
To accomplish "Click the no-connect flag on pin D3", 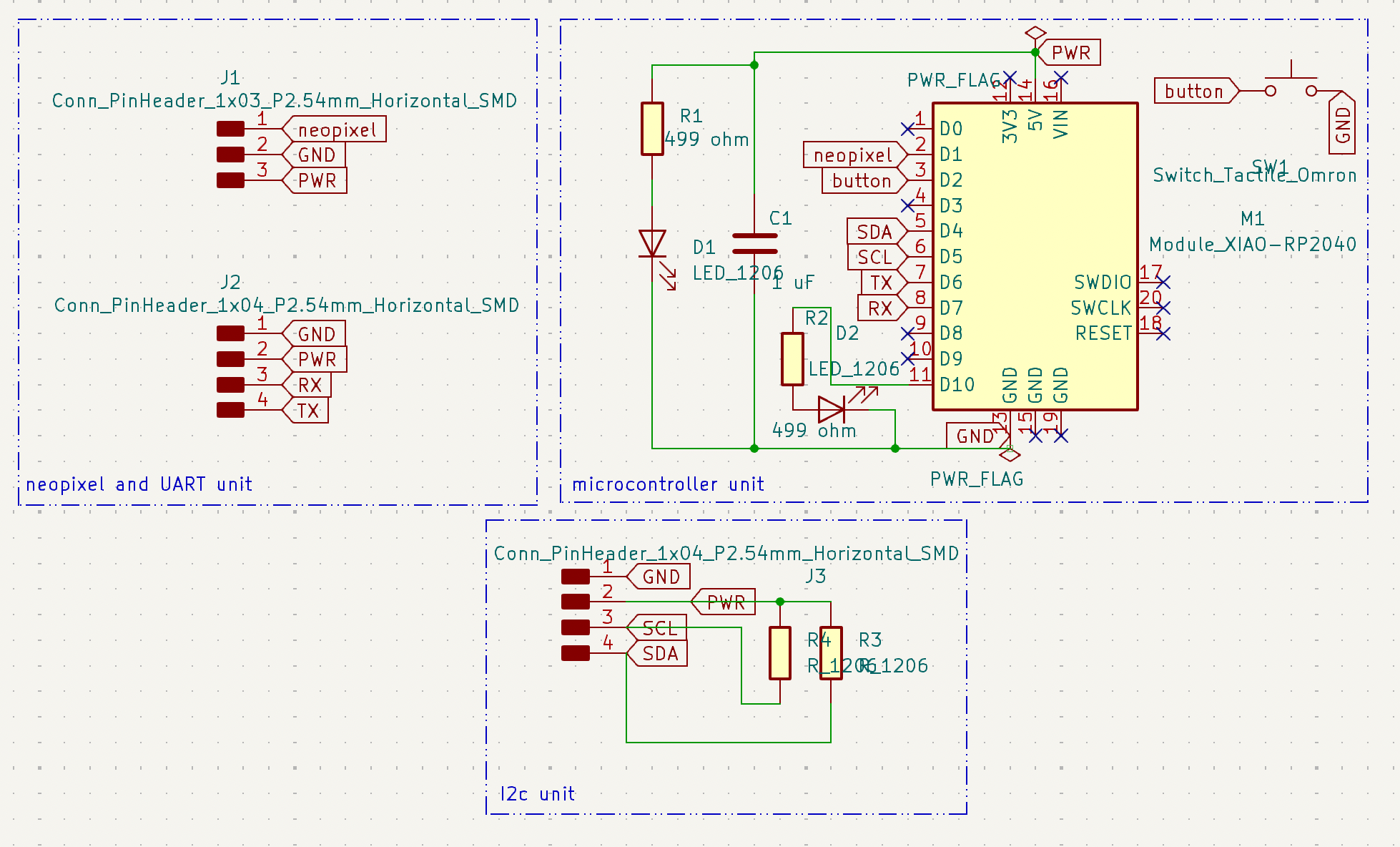I will [x=907, y=206].
